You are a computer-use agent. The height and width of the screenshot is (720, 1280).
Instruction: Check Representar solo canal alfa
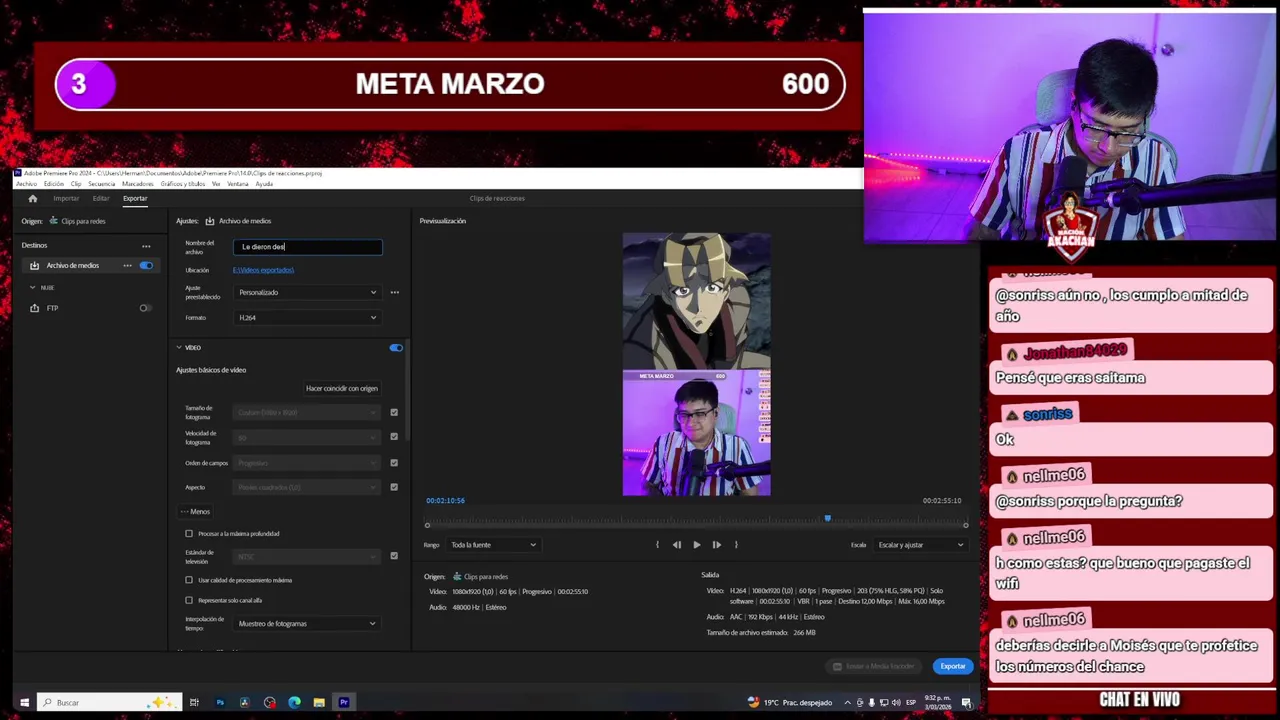coord(189,601)
